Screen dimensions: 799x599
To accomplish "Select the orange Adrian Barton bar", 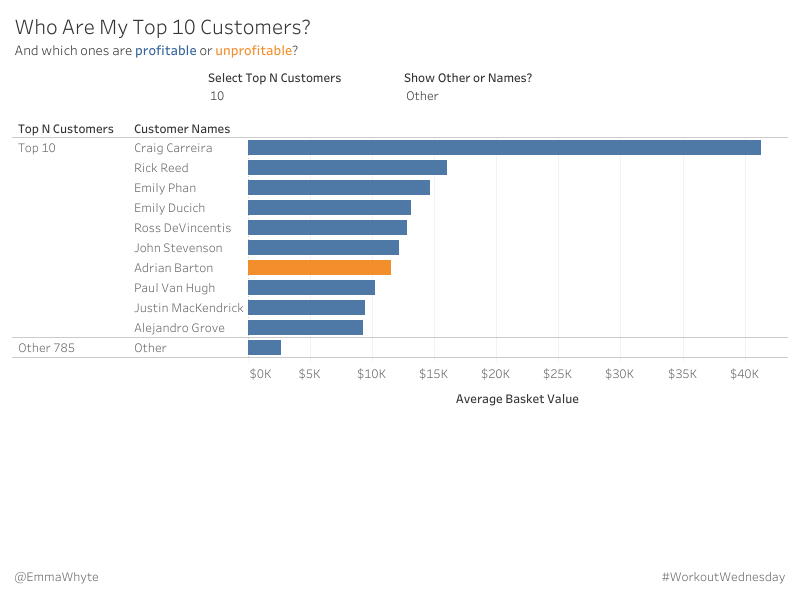I will click(x=319, y=268).
